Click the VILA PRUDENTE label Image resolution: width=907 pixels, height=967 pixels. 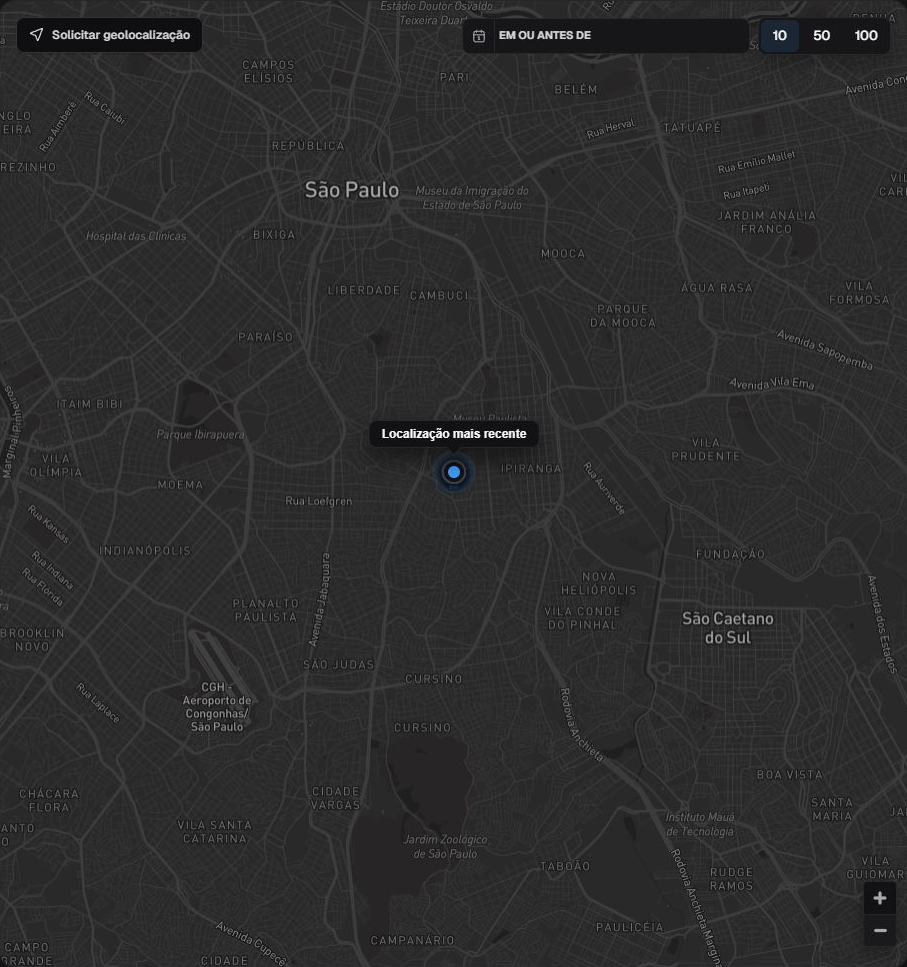(x=705, y=450)
